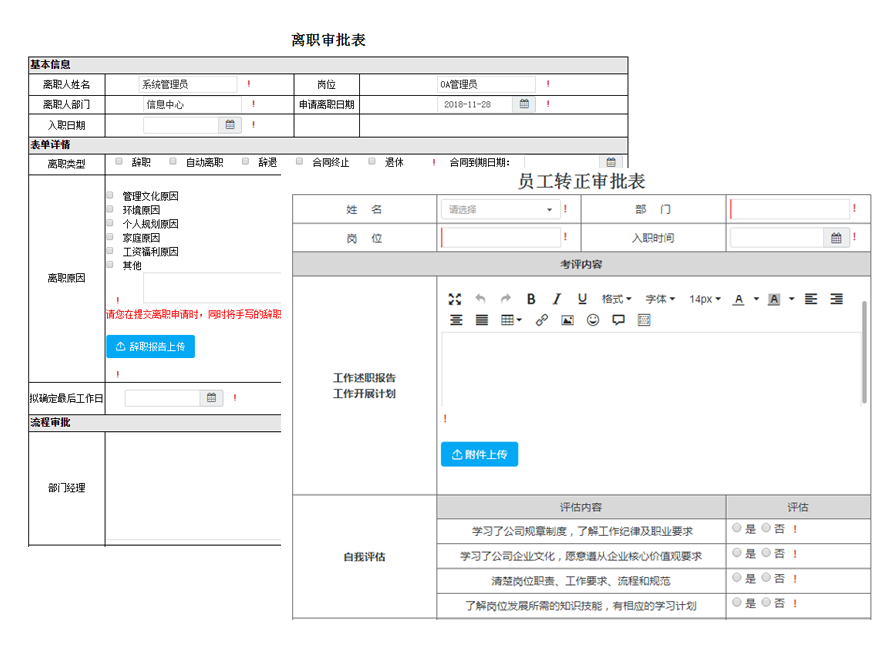Open calendar for 合同到期日期 field
This screenshot has height=658, width=896.
tap(611, 162)
